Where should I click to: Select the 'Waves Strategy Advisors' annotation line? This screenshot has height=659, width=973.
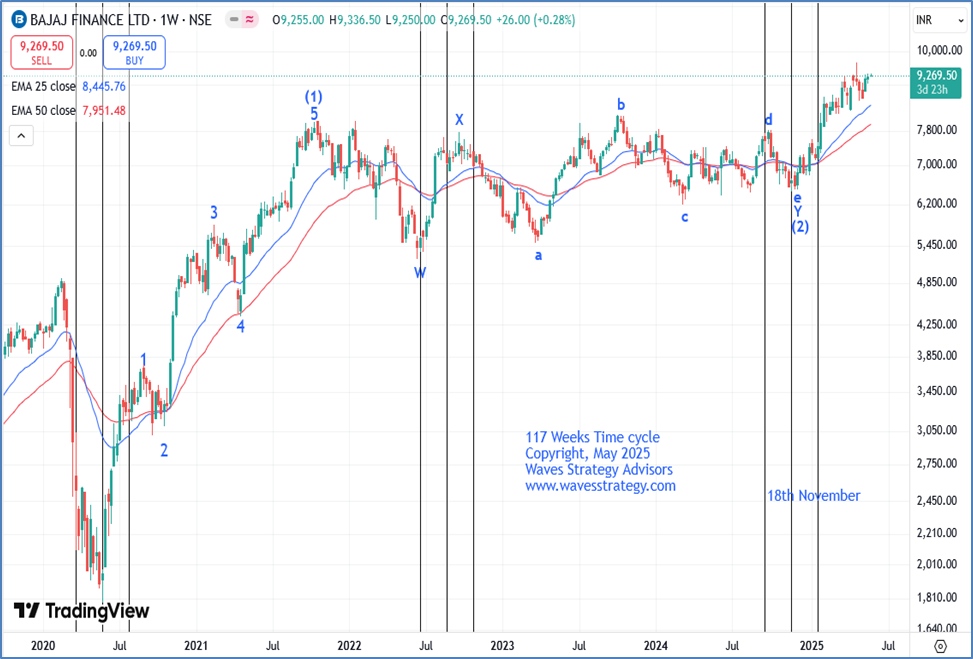[x=599, y=469]
